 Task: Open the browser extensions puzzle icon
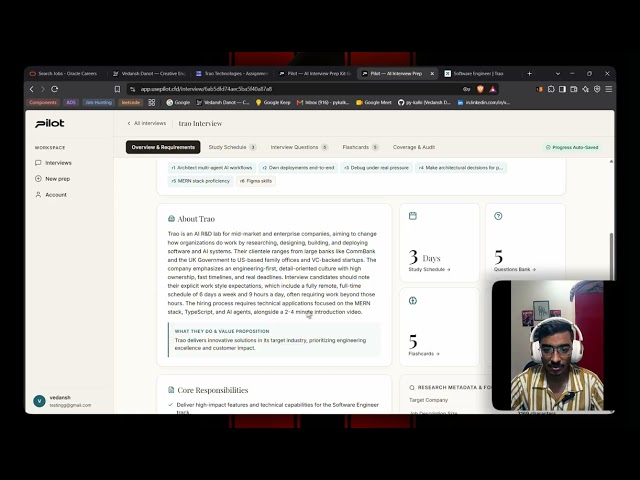pos(551,89)
